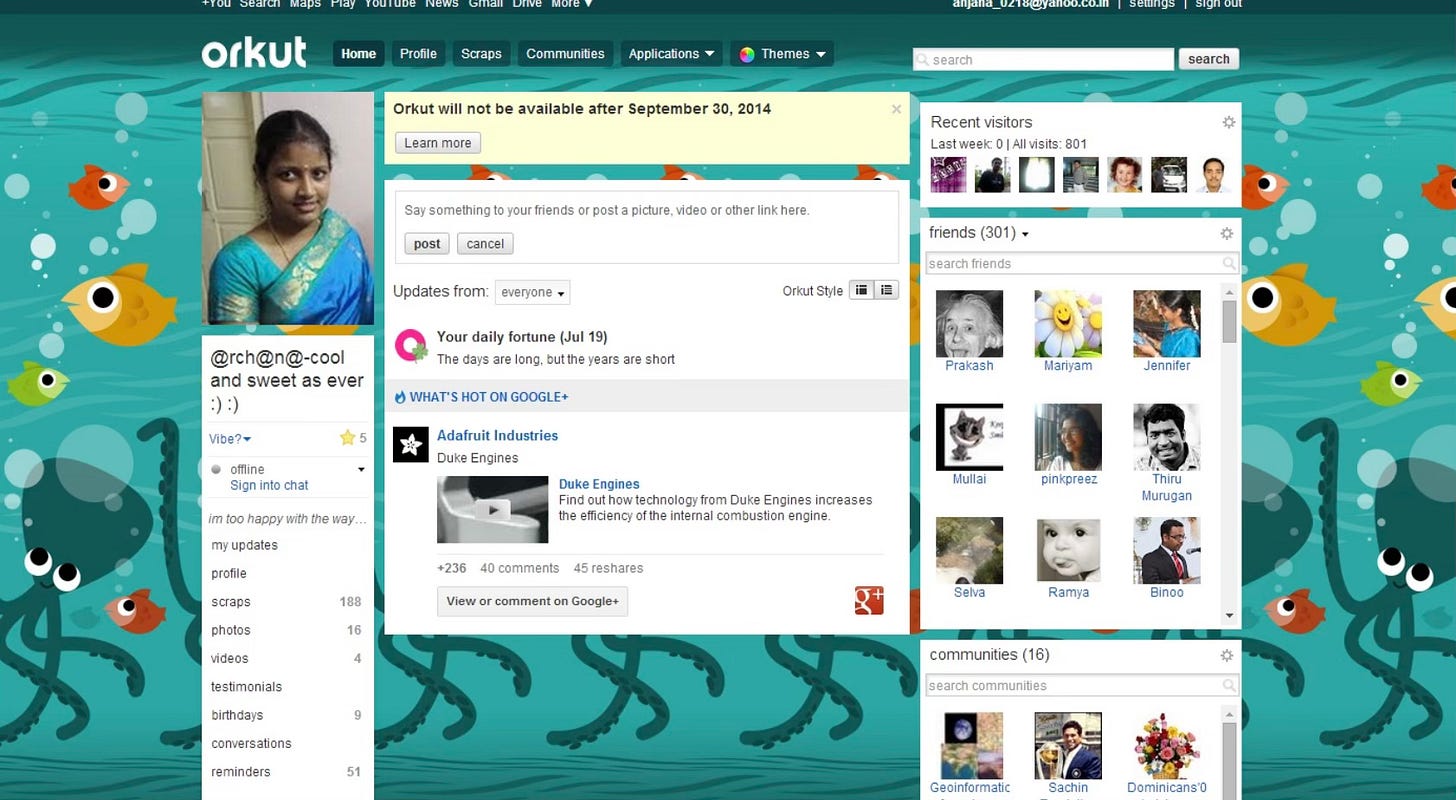
Task: Expand the offline chat status dropdown
Action: tap(361, 469)
